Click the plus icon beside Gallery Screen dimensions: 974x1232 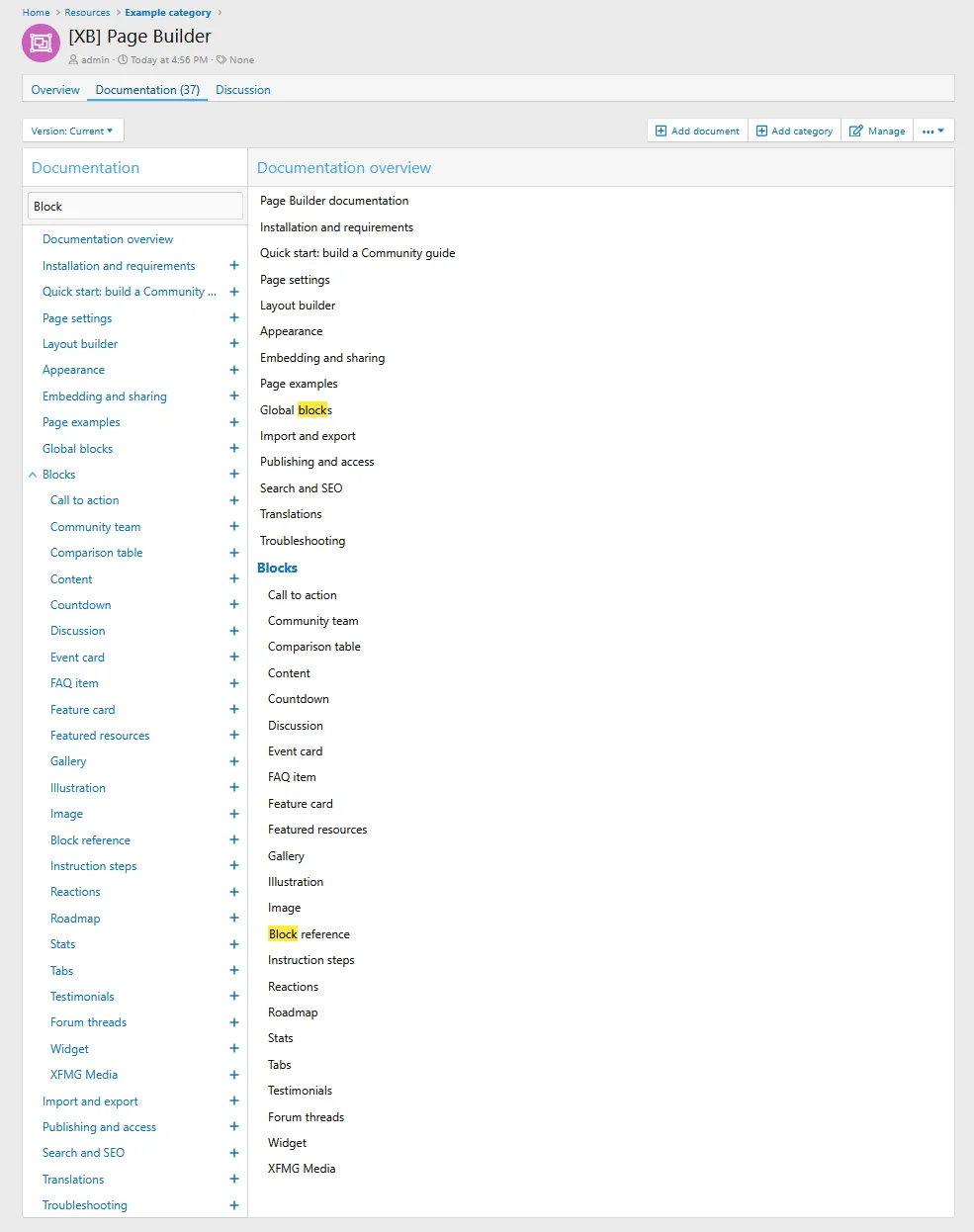(234, 761)
